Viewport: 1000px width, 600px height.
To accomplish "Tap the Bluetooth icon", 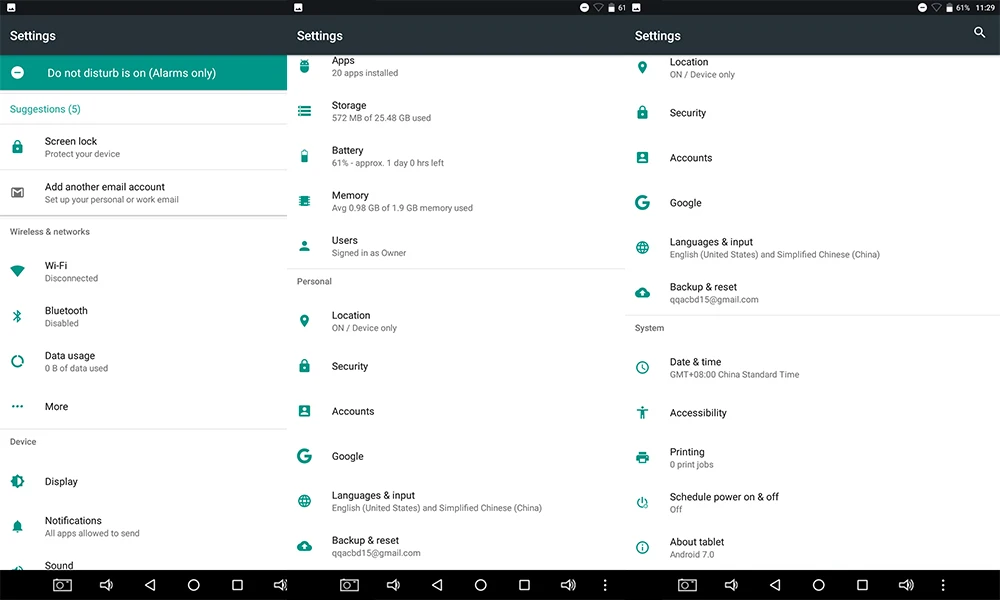I will point(18,316).
